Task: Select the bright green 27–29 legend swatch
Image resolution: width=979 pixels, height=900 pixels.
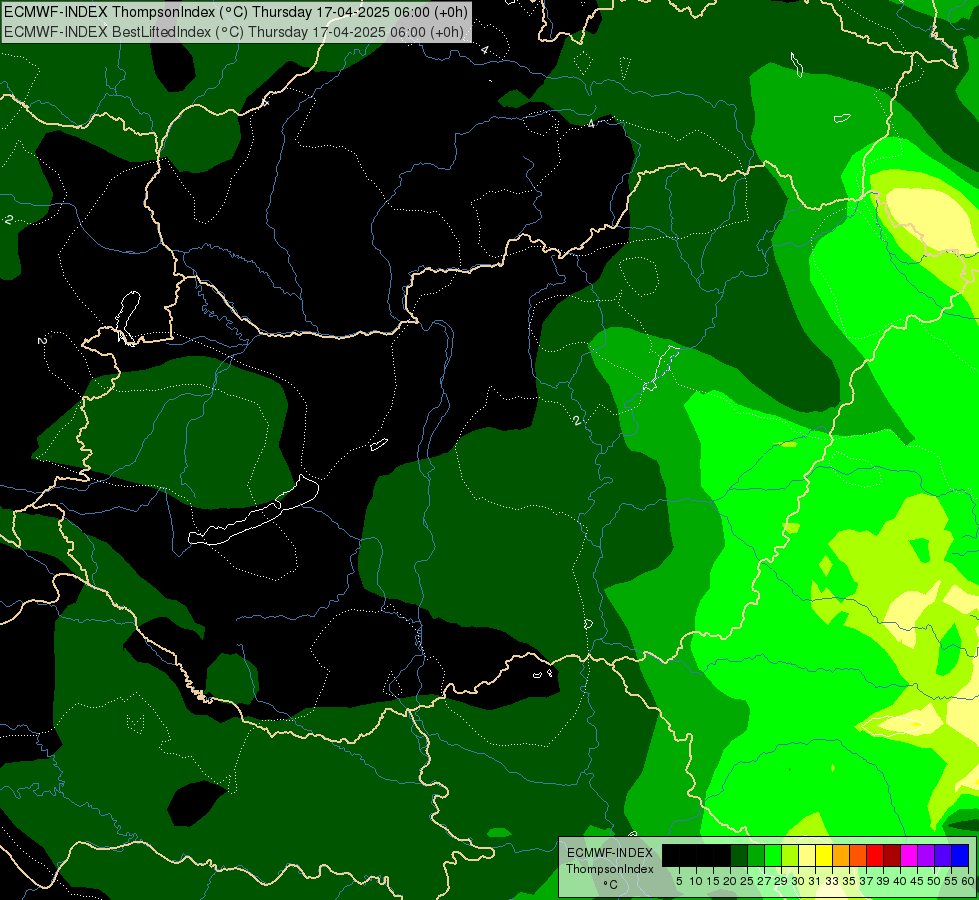Action: (x=773, y=855)
